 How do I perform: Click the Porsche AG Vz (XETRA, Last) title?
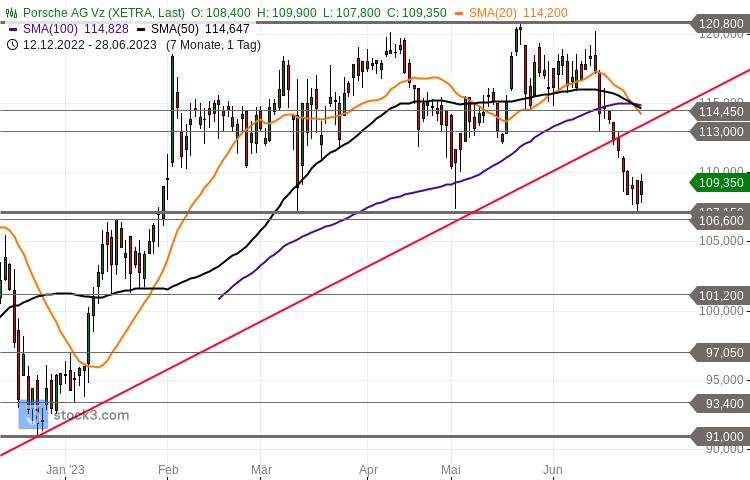(x=104, y=13)
